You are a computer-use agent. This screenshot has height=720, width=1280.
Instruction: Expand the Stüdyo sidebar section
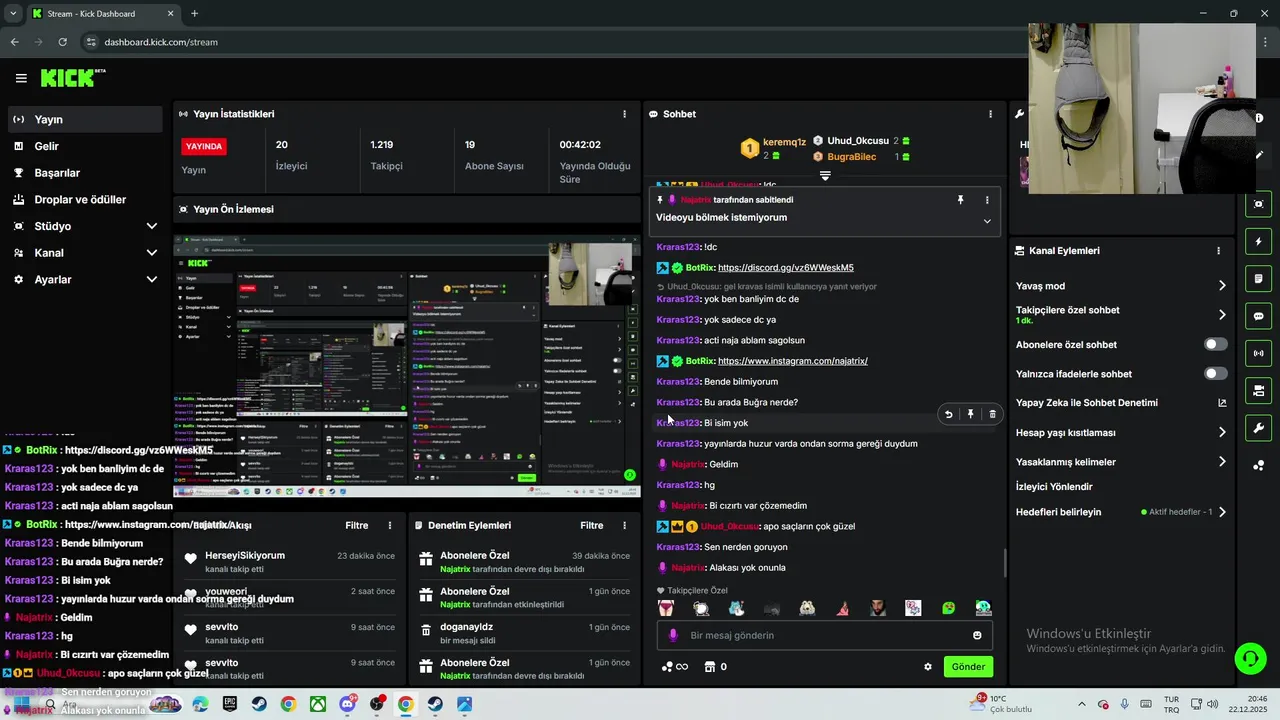pyautogui.click(x=84, y=226)
